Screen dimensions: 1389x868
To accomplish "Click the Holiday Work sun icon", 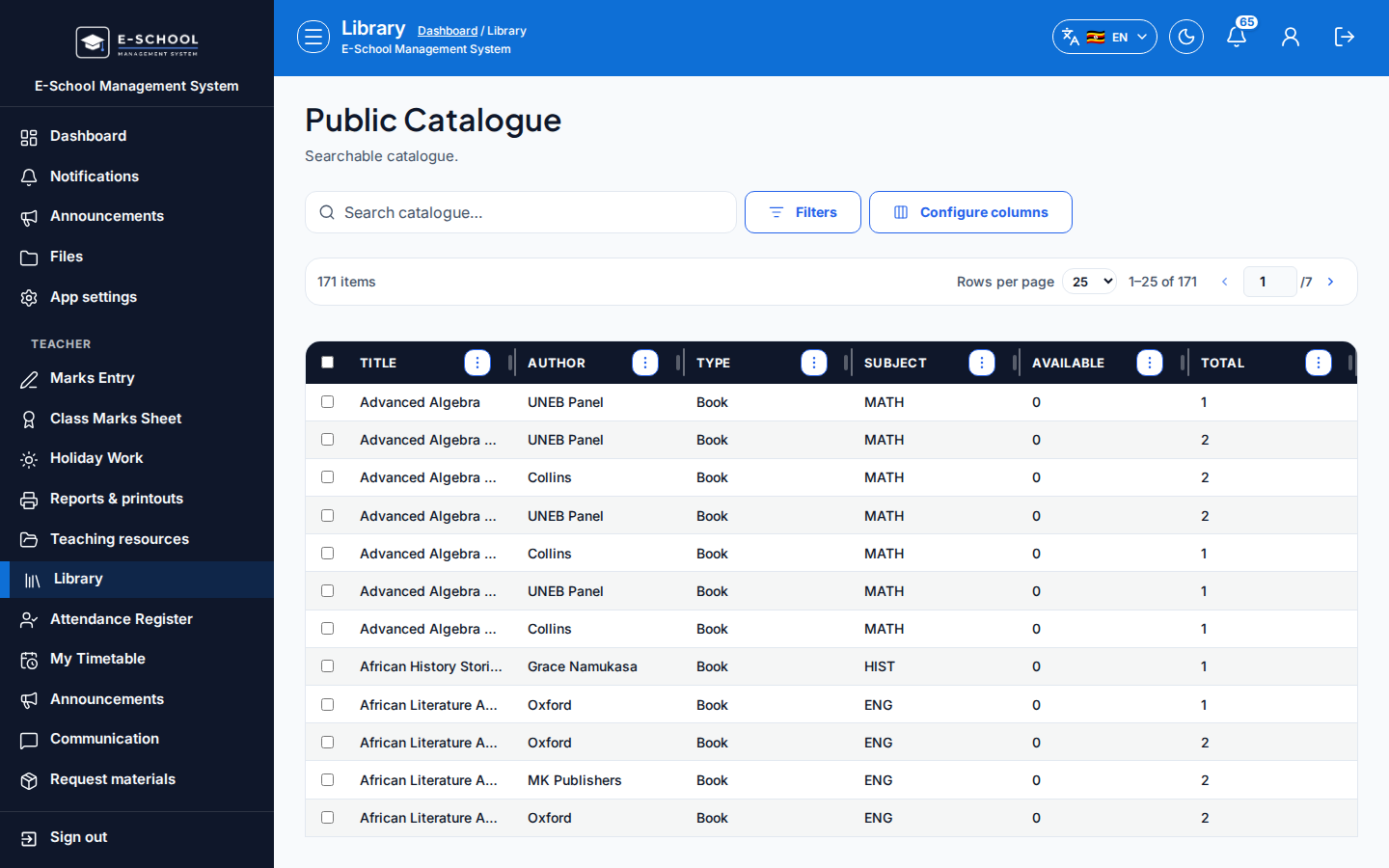I will coord(29,459).
